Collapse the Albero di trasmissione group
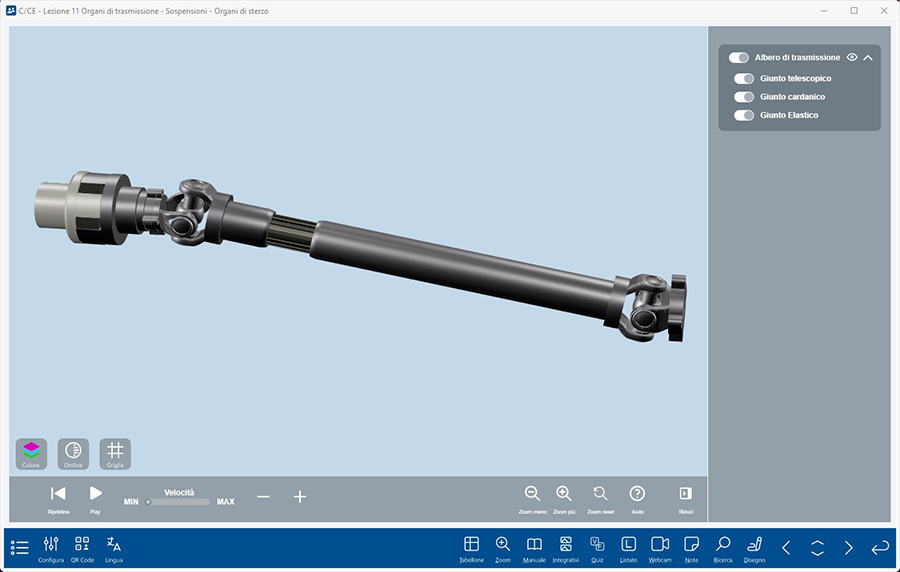900x572 pixels. click(868, 58)
